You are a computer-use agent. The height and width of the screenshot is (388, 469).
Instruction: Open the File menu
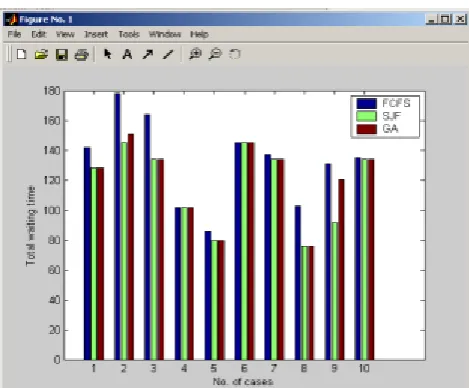click(x=14, y=34)
